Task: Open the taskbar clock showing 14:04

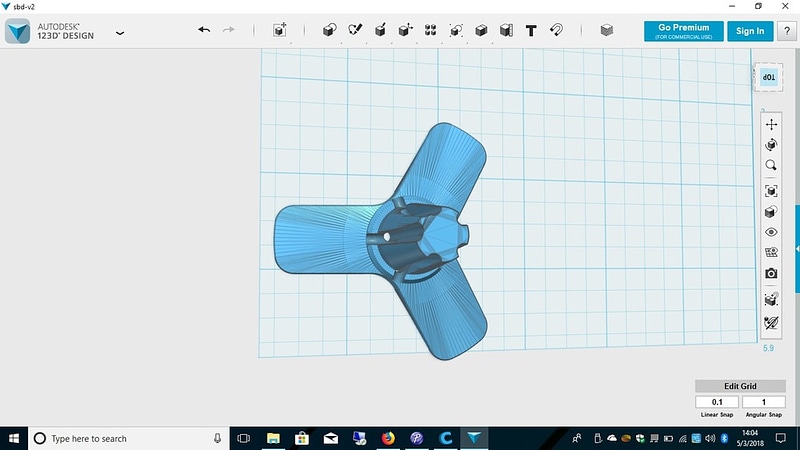Action: pos(750,438)
